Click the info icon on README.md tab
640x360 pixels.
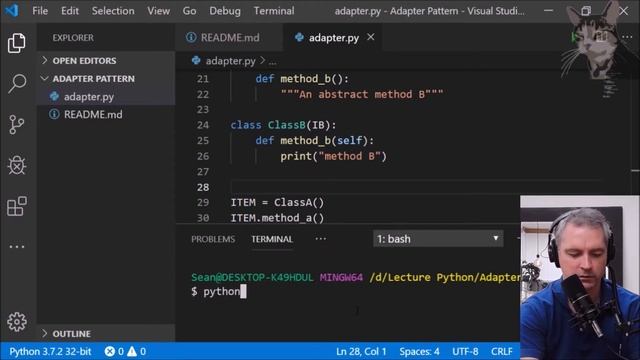coord(191,38)
